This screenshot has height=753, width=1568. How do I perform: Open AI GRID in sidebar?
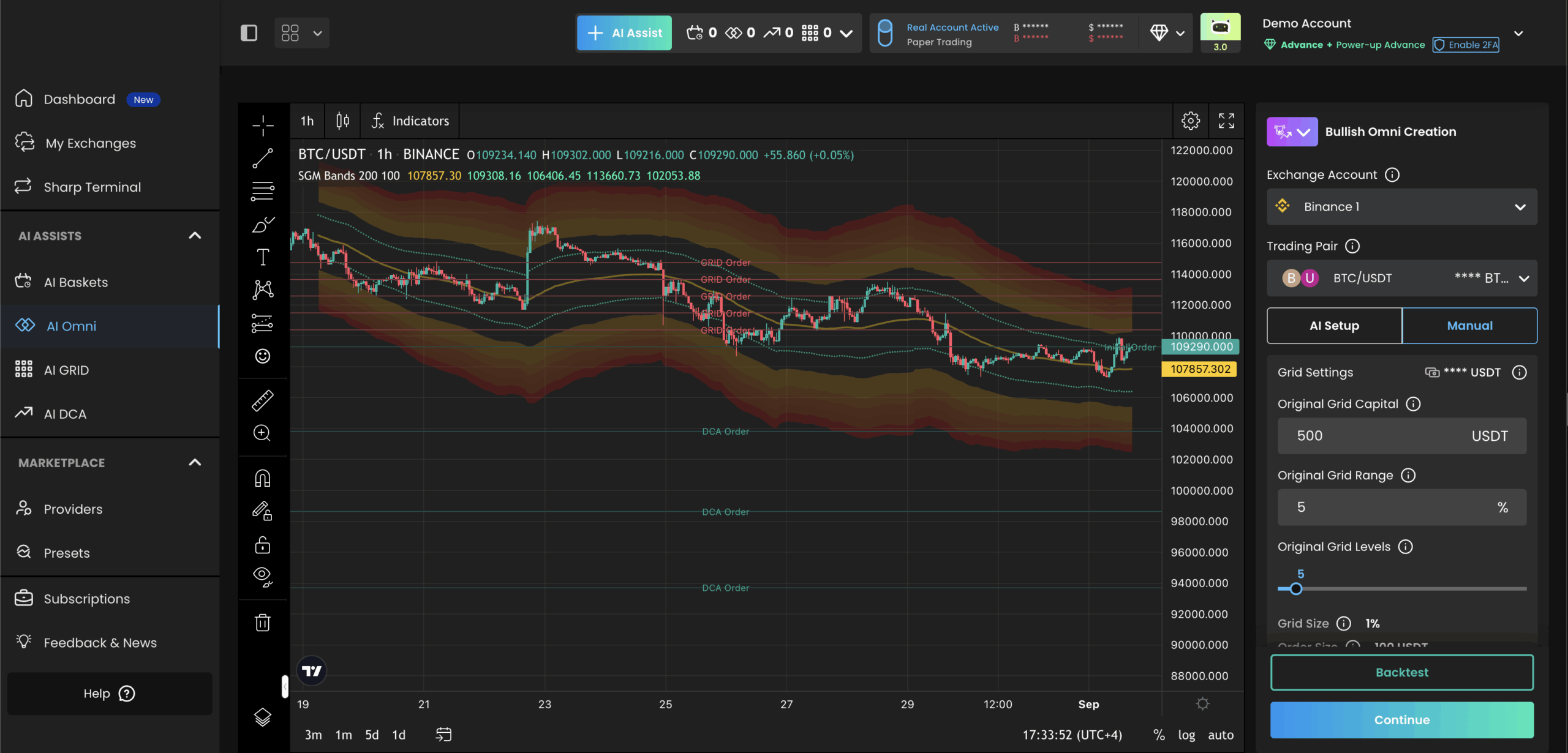click(x=66, y=370)
